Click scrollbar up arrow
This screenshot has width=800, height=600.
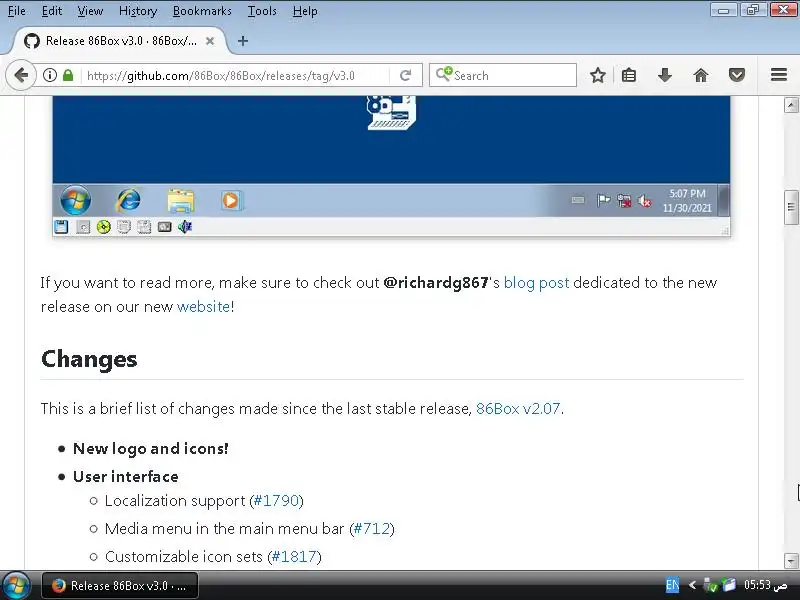tap(791, 105)
